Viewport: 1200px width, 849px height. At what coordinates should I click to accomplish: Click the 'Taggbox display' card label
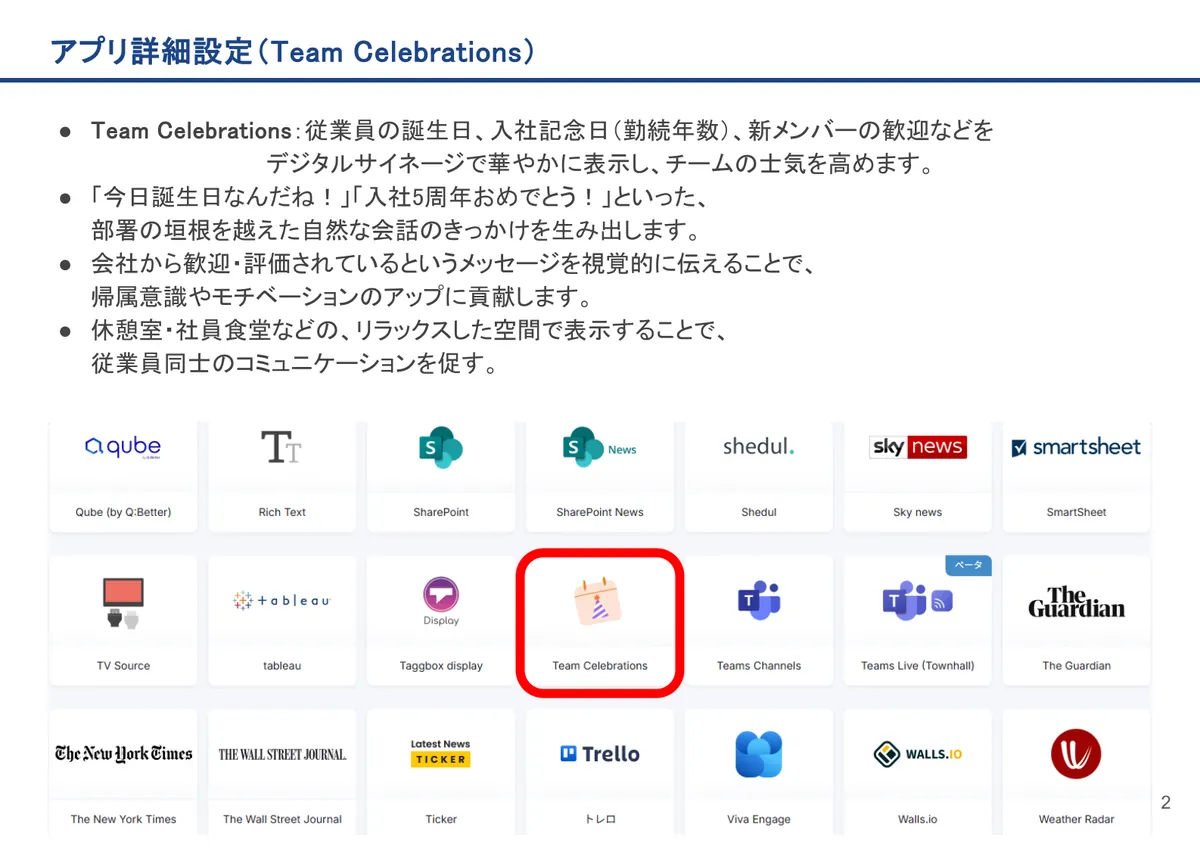(441, 666)
